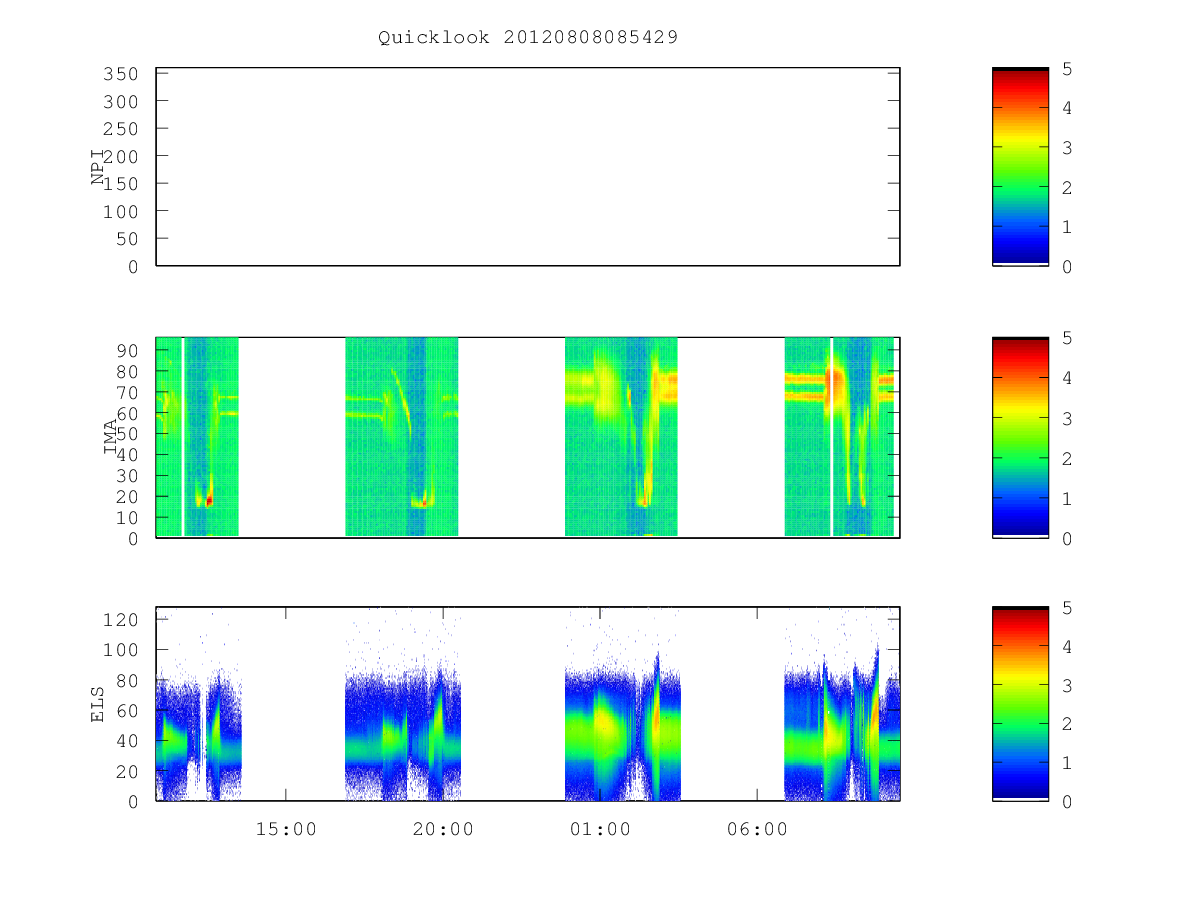The height and width of the screenshot is (900, 1200).
Task: Click the 300 tick on NPI axis
Action: (120, 102)
